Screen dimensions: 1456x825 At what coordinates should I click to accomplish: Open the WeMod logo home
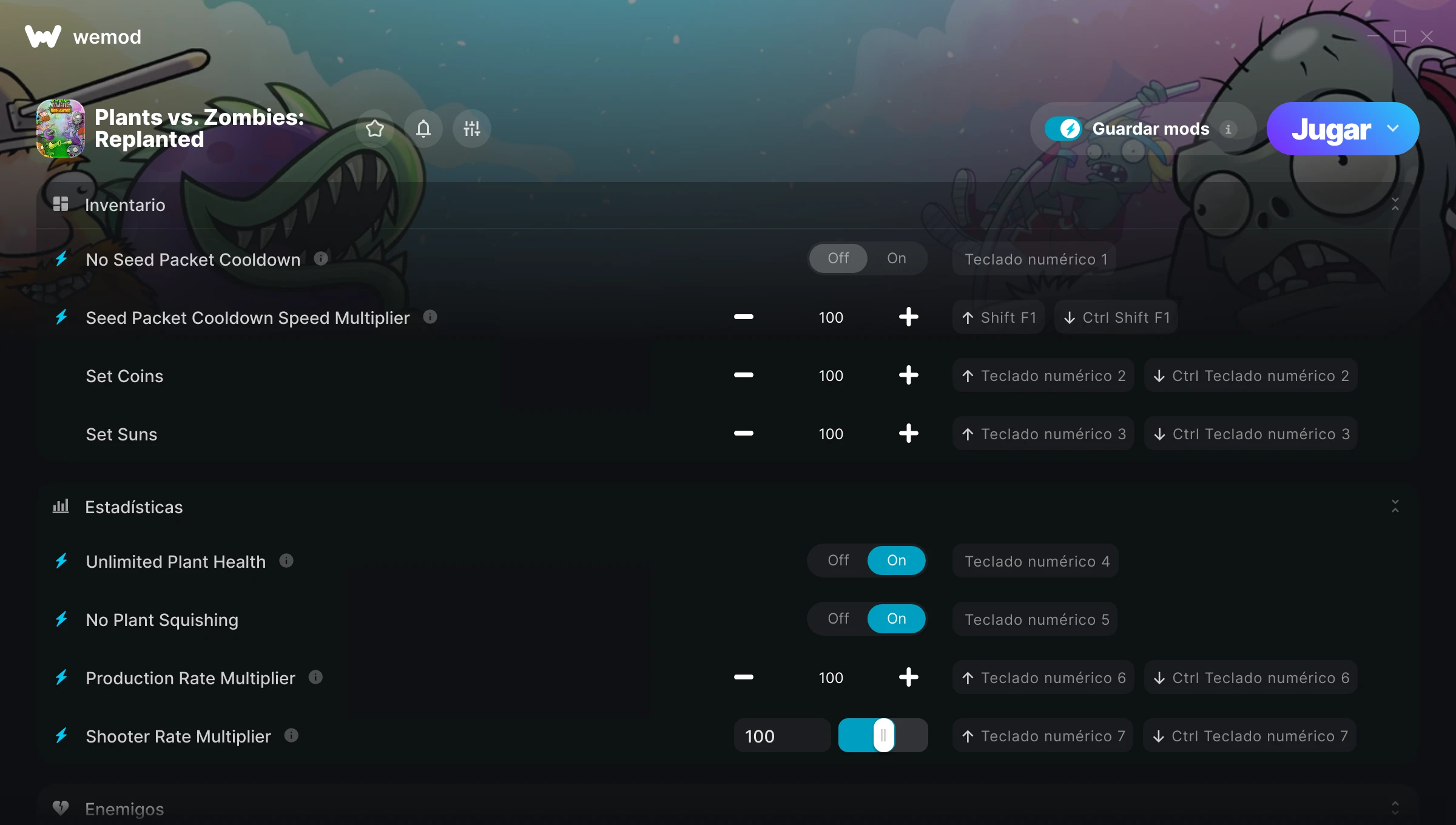(83, 36)
